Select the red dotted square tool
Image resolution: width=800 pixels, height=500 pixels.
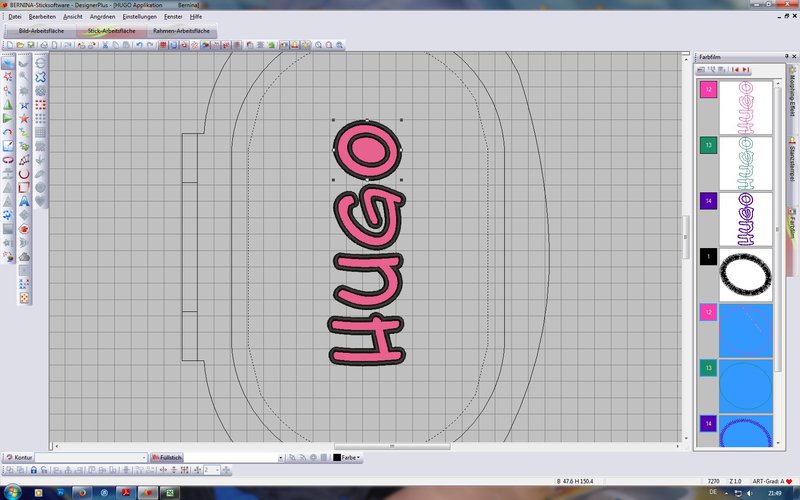pos(40,105)
